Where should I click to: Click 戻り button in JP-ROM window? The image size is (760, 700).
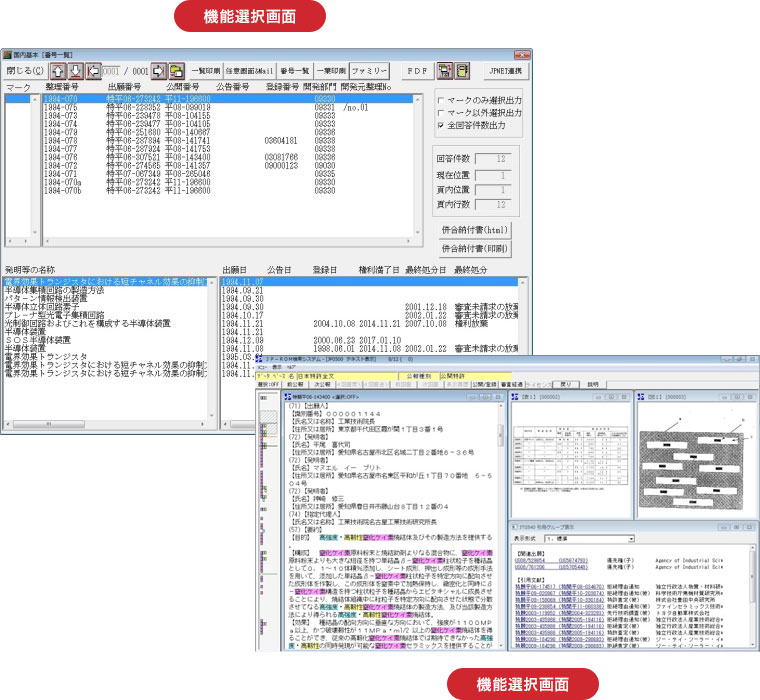(x=566, y=384)
